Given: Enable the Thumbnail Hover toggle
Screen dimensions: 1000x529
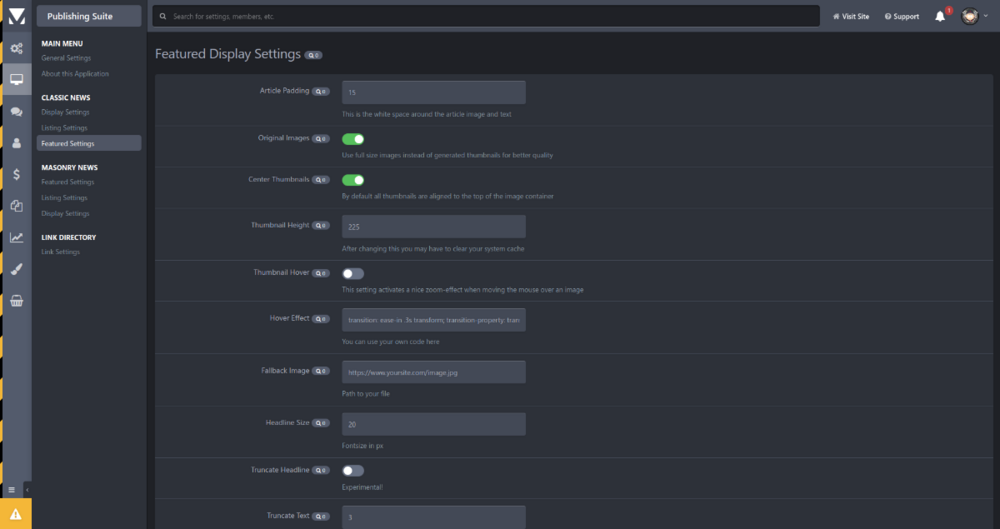Looking at the screenshot, I should pyautogui.click(x=353, y=274).
